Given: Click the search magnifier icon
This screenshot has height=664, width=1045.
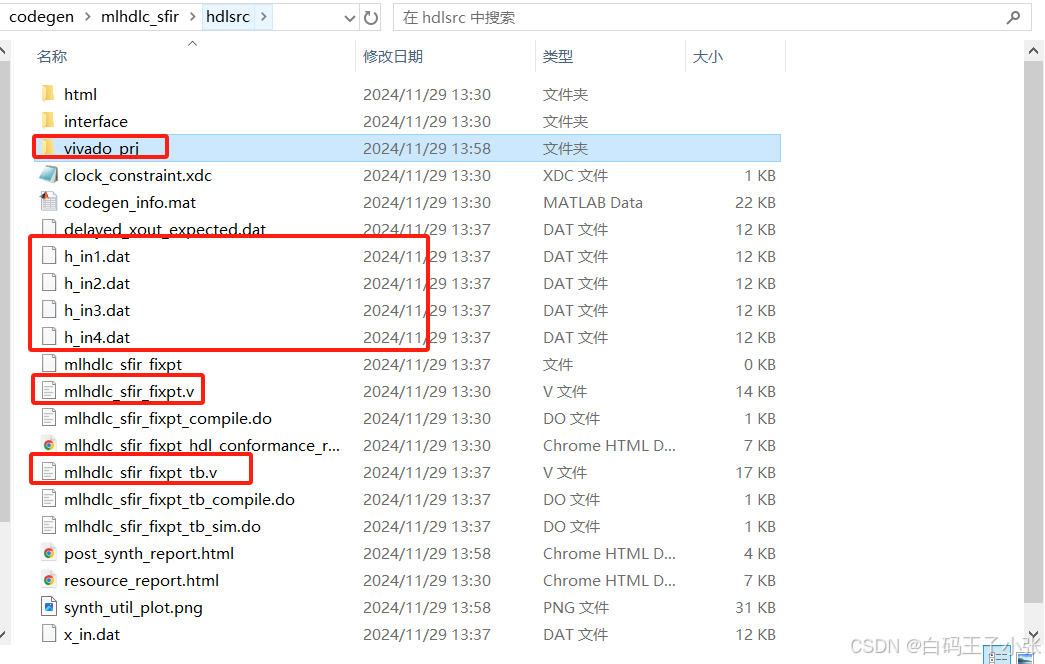Looking at the screenshot, I should 1013,17.
